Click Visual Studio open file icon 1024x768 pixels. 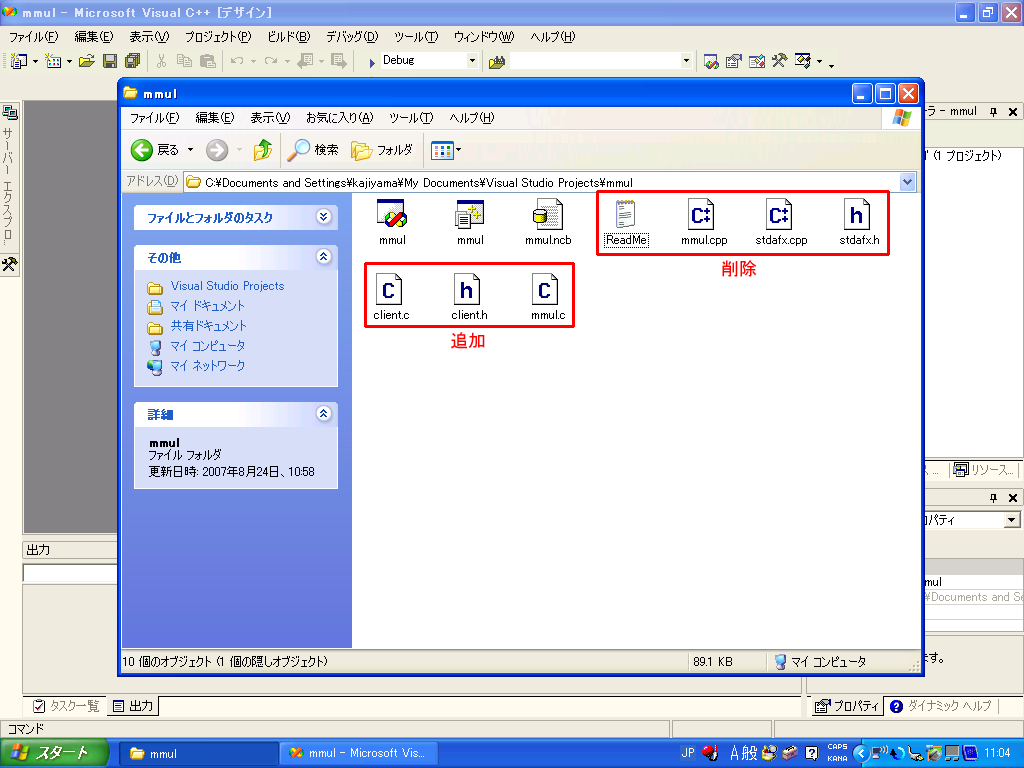click(86, 61)
